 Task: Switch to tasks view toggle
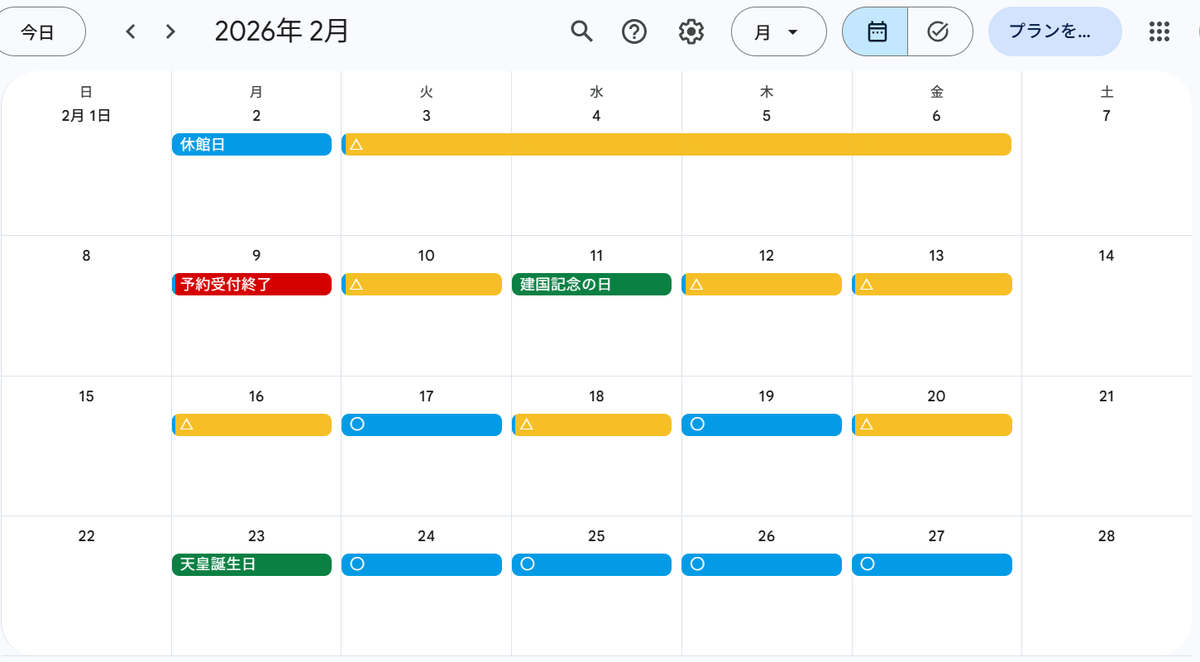click(939, 31)
